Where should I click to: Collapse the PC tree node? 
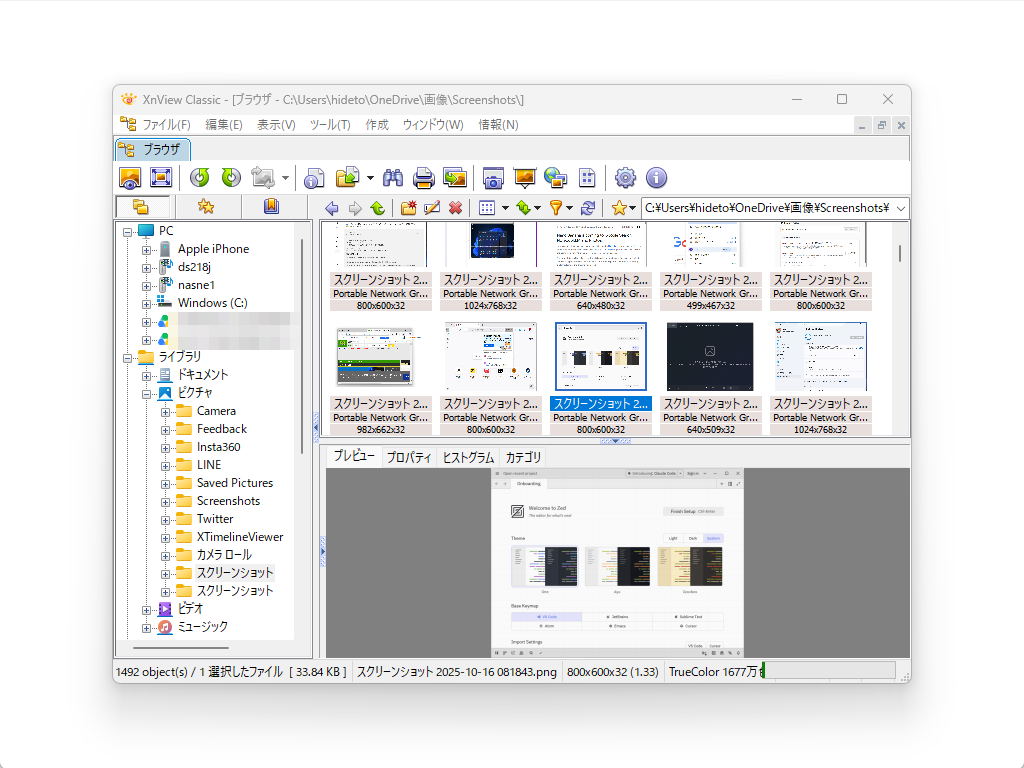[x=128, y=232]
